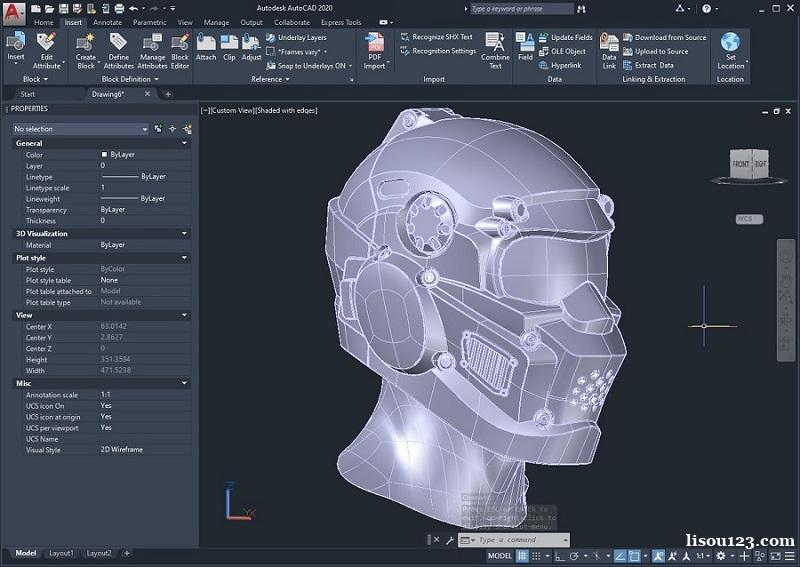Image resolution: width=800 pixels, height=567 pixels.
Task: Click the Underlay Layers button
Action: click(x=296, y=37)
